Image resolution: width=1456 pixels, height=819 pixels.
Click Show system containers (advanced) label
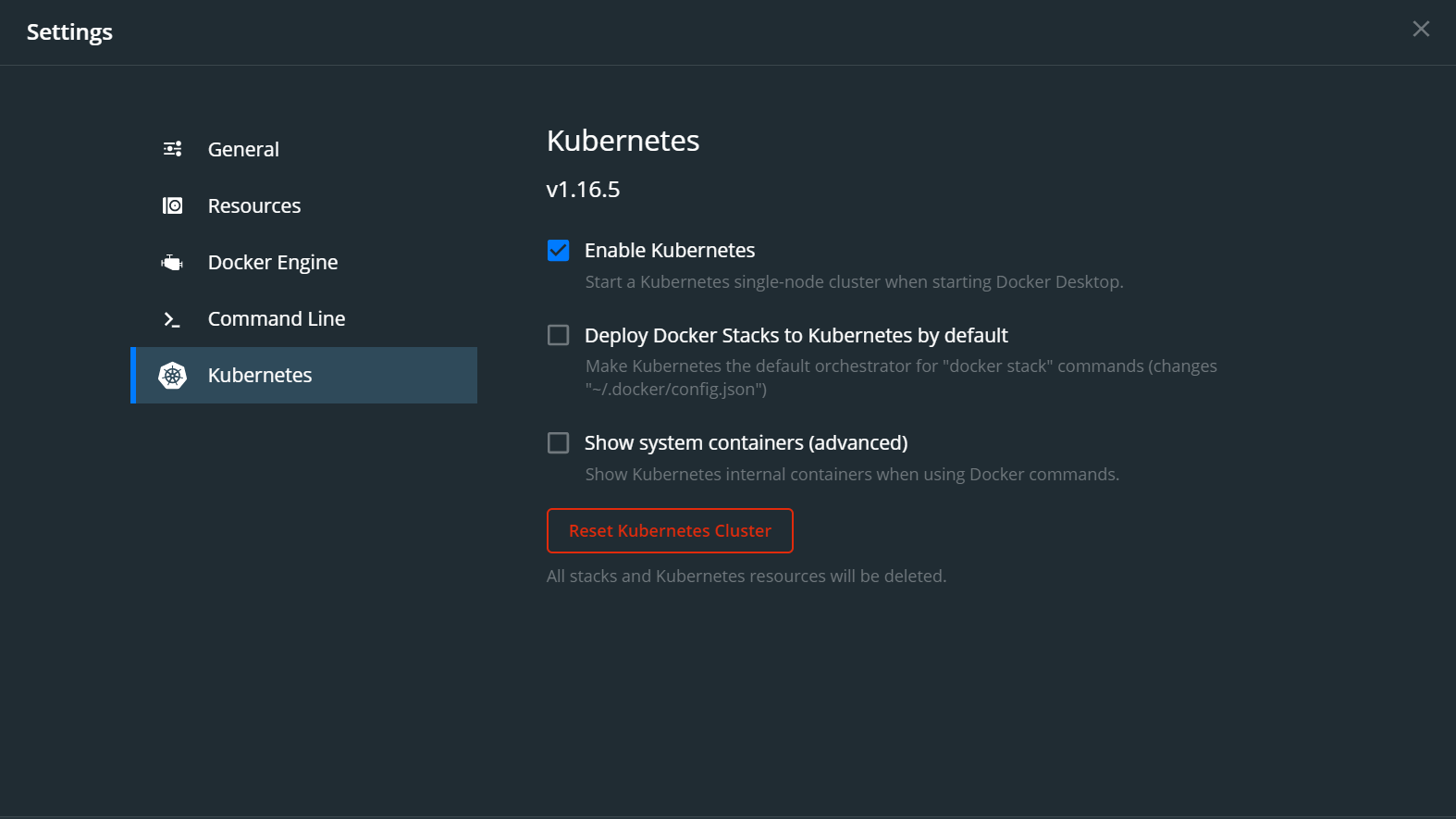[746, 442]
